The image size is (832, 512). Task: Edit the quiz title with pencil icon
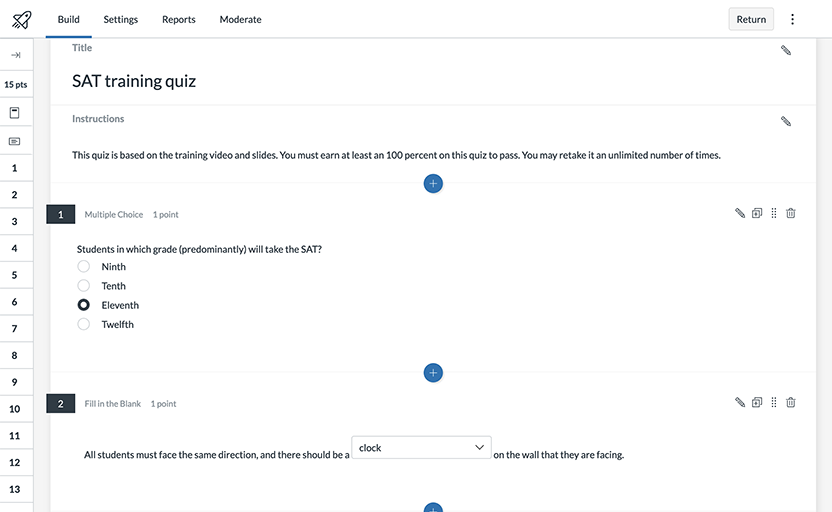point(786,50)
